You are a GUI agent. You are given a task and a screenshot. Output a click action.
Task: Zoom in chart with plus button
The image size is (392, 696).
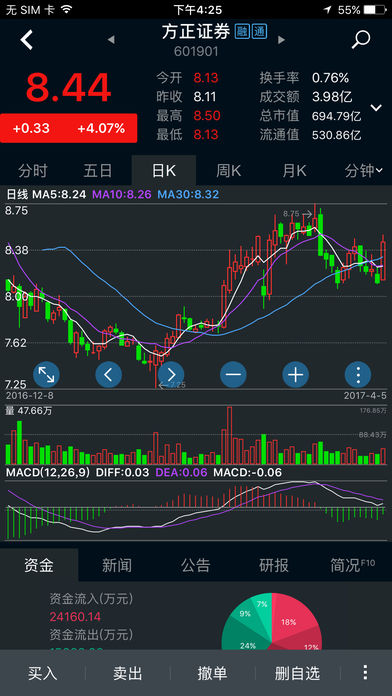click(x=296, y=375)
